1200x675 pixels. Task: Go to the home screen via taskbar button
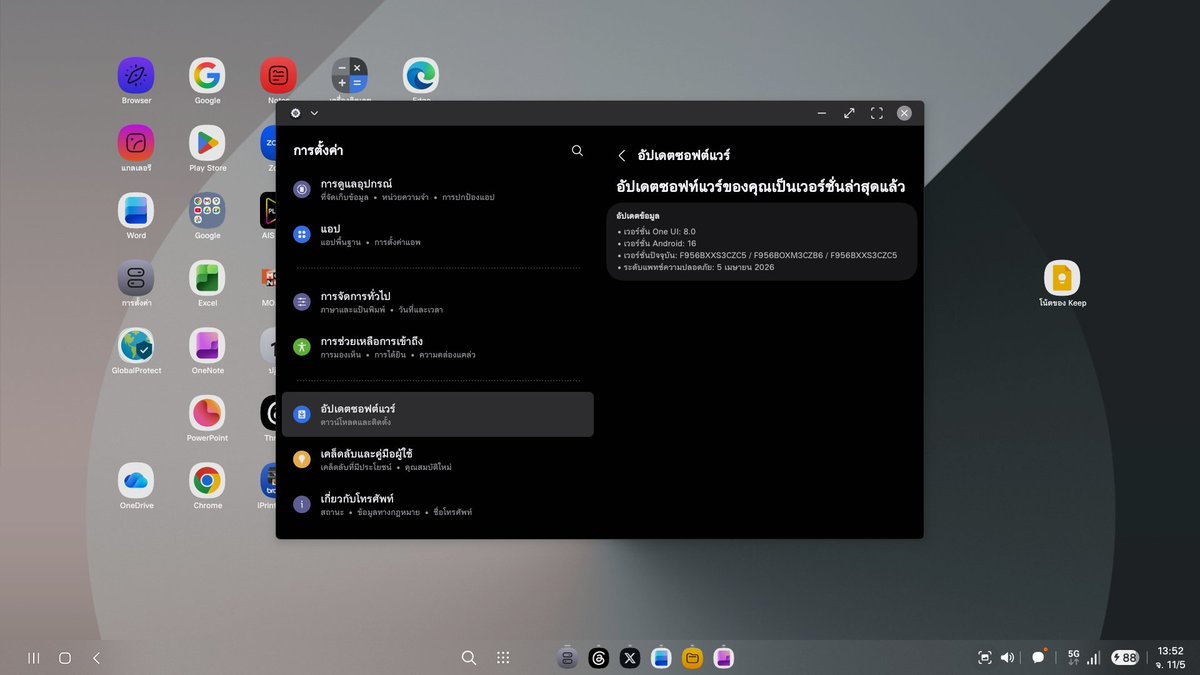coord(65,658)
